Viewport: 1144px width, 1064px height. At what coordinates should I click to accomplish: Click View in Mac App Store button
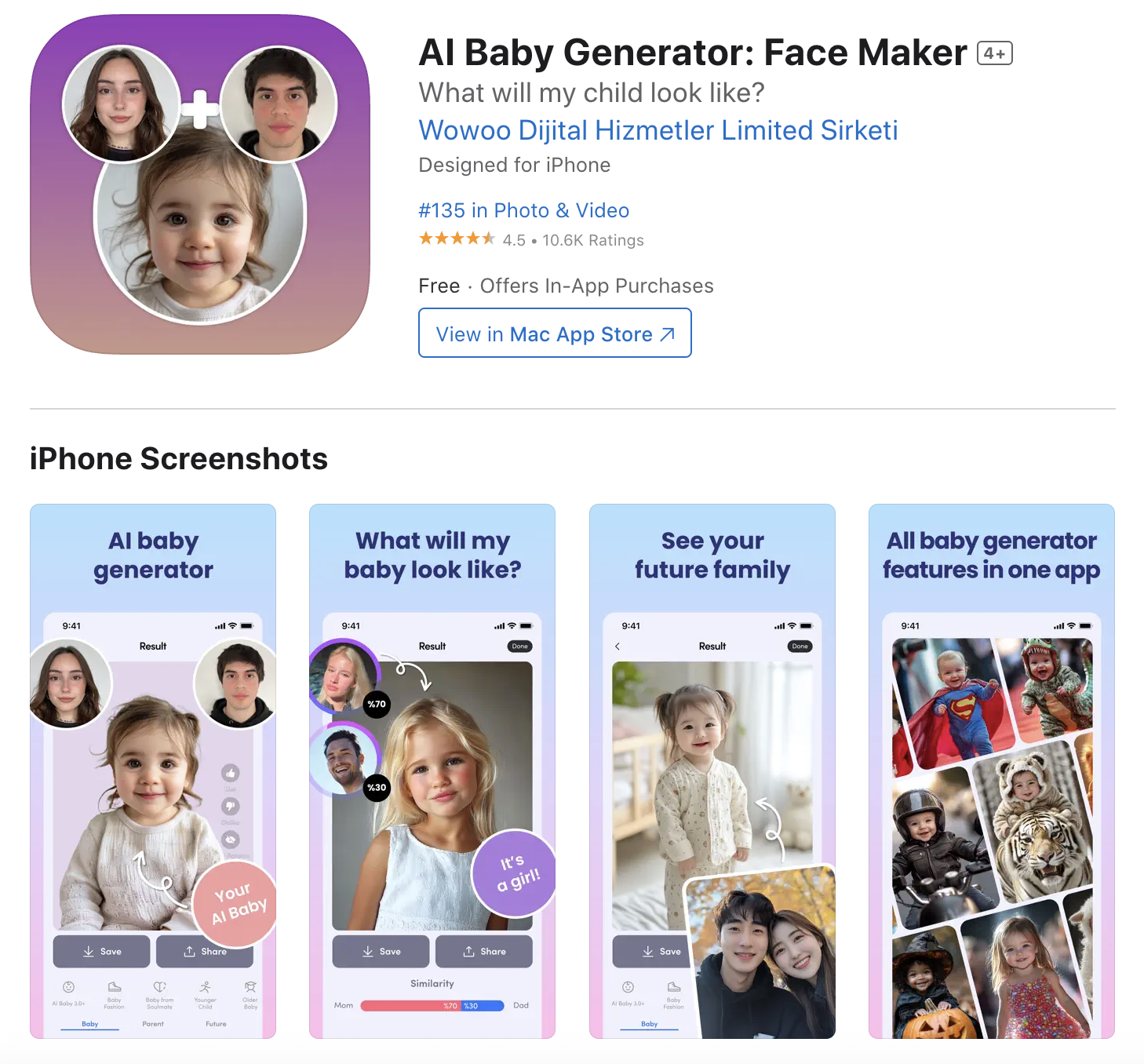click(555, 333)
